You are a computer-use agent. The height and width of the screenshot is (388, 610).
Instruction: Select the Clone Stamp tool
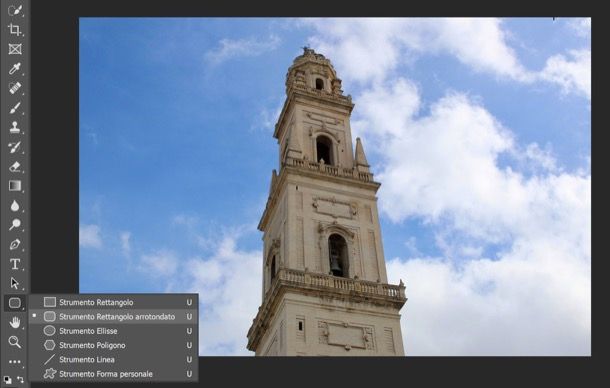pos(15,127)
